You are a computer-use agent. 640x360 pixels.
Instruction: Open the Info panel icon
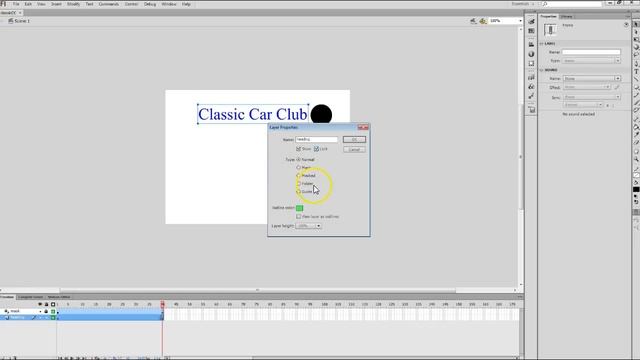tap(531, 54)
